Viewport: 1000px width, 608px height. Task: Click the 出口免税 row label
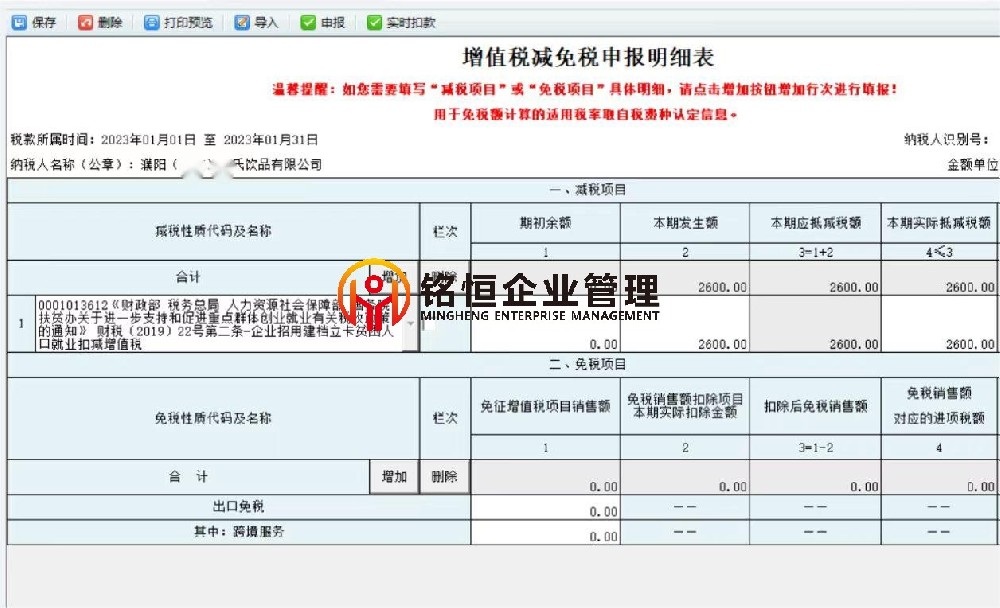[238, 507]
